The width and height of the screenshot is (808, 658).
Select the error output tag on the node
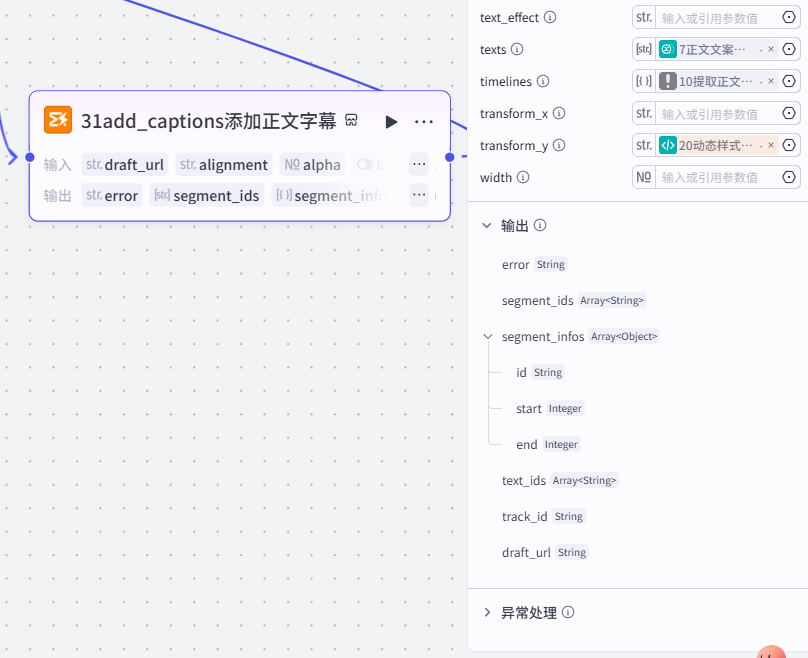112,195
